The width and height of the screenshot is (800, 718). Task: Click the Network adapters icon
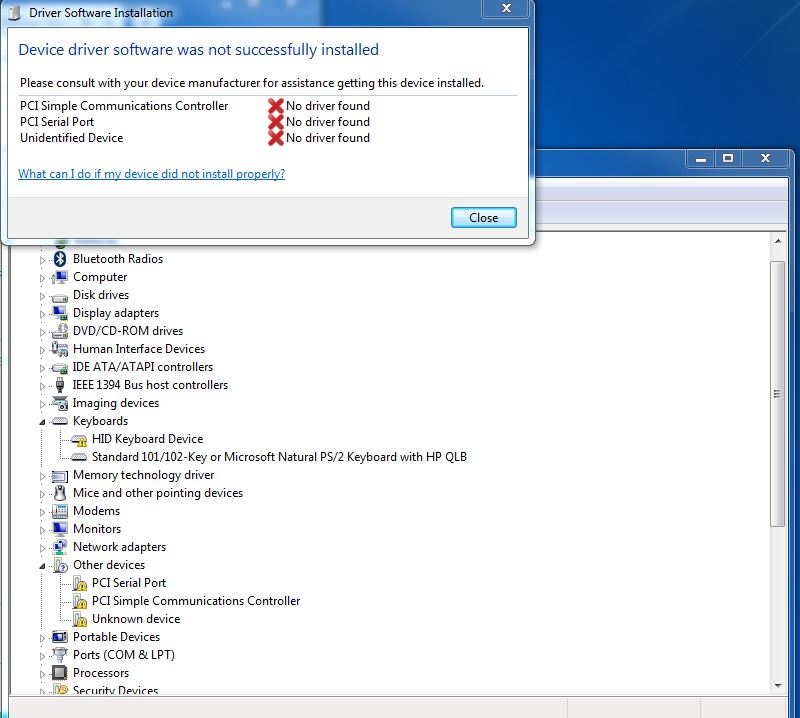point(59,547)
